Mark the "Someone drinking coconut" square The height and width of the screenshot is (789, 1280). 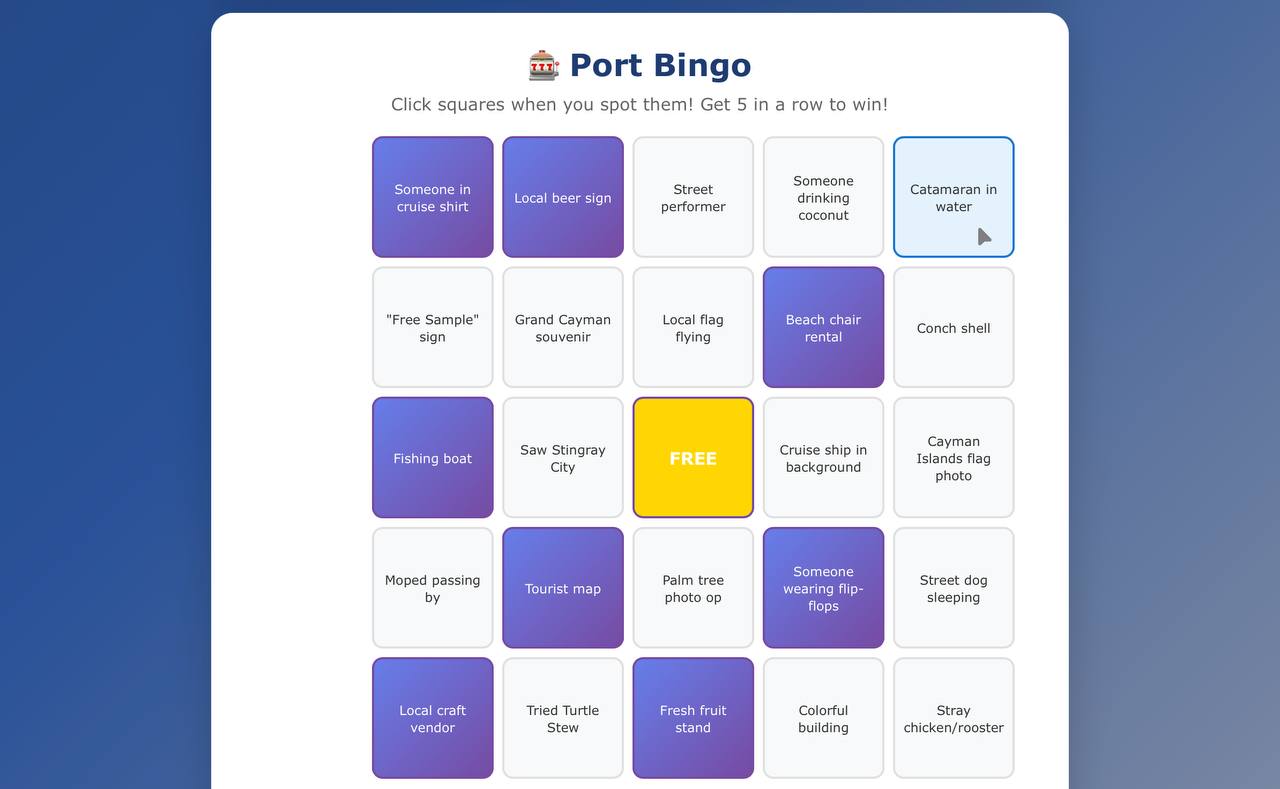click(822, 197)
